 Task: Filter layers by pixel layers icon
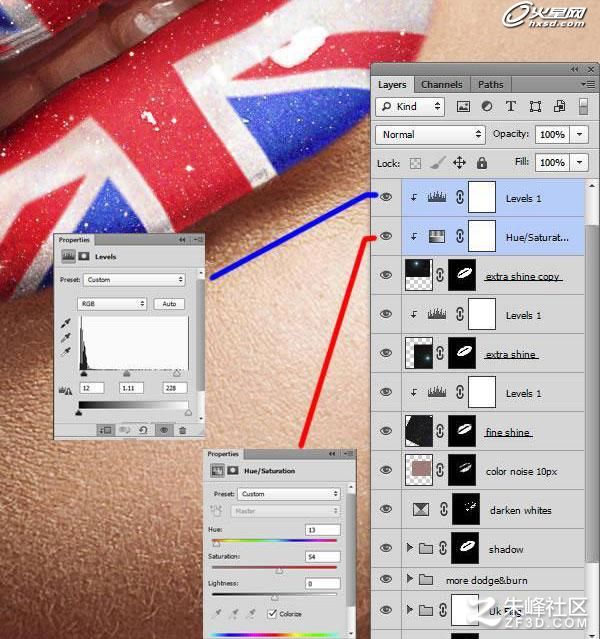tap(463, 107)
